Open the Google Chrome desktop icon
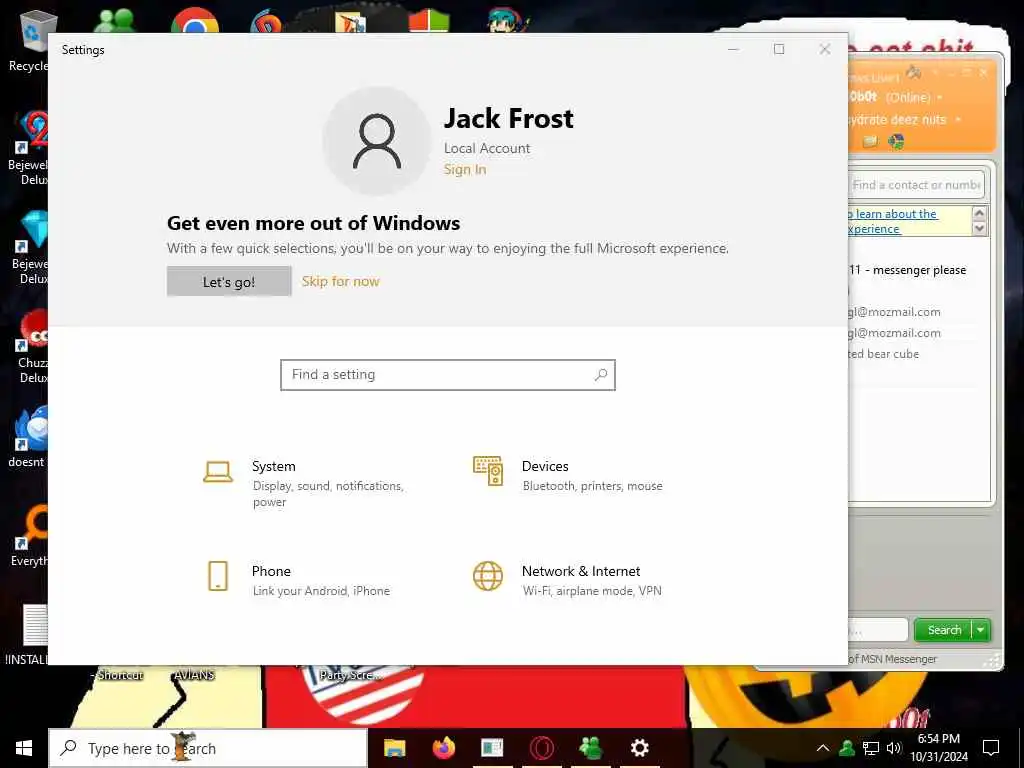The width and height of the screenshot is (1024, 768). pos(195,20)
